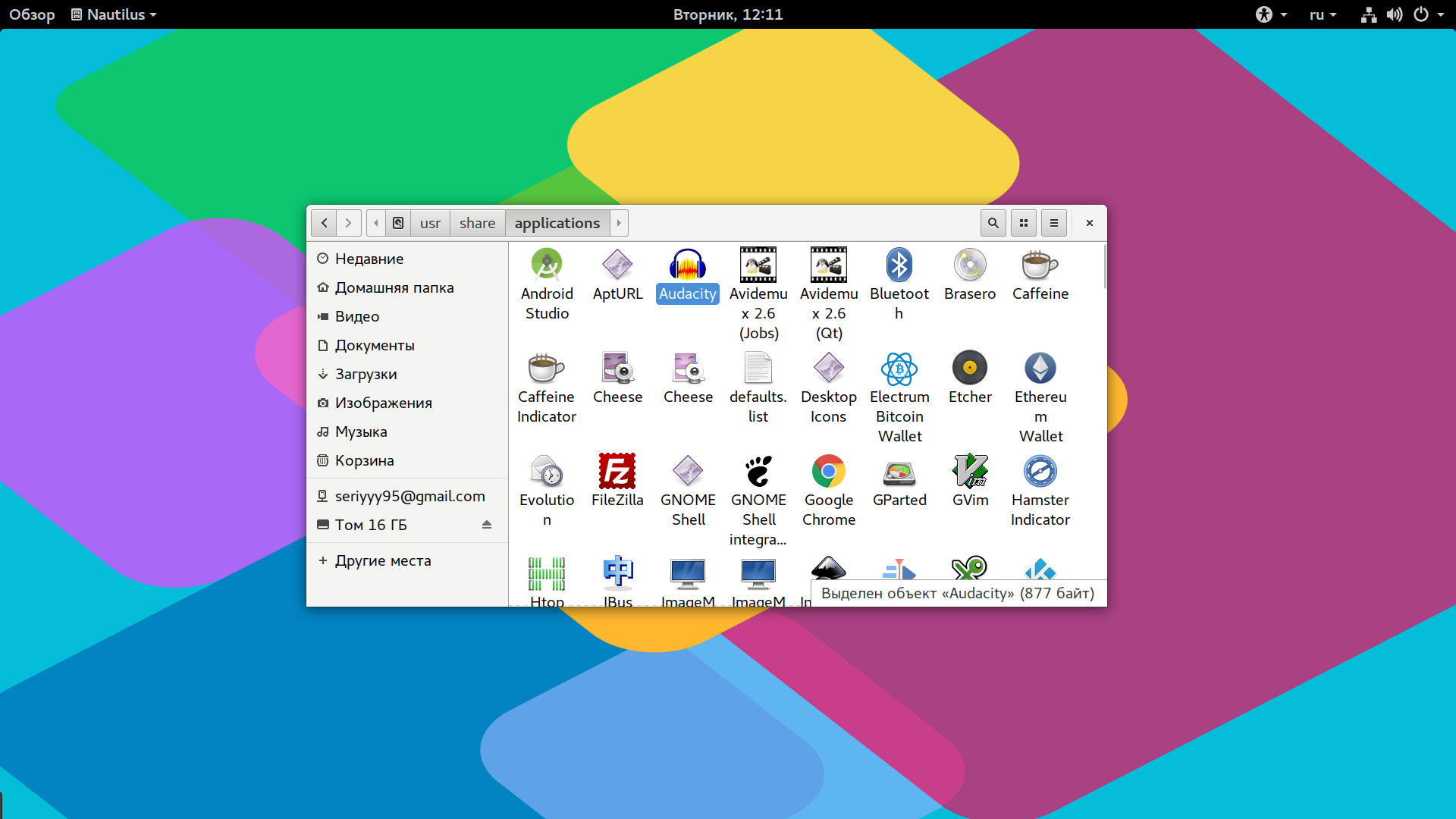Select the Android Studio launcher icon
The height and width of the screenshot is (819, 1456).
tap(547, 265)
